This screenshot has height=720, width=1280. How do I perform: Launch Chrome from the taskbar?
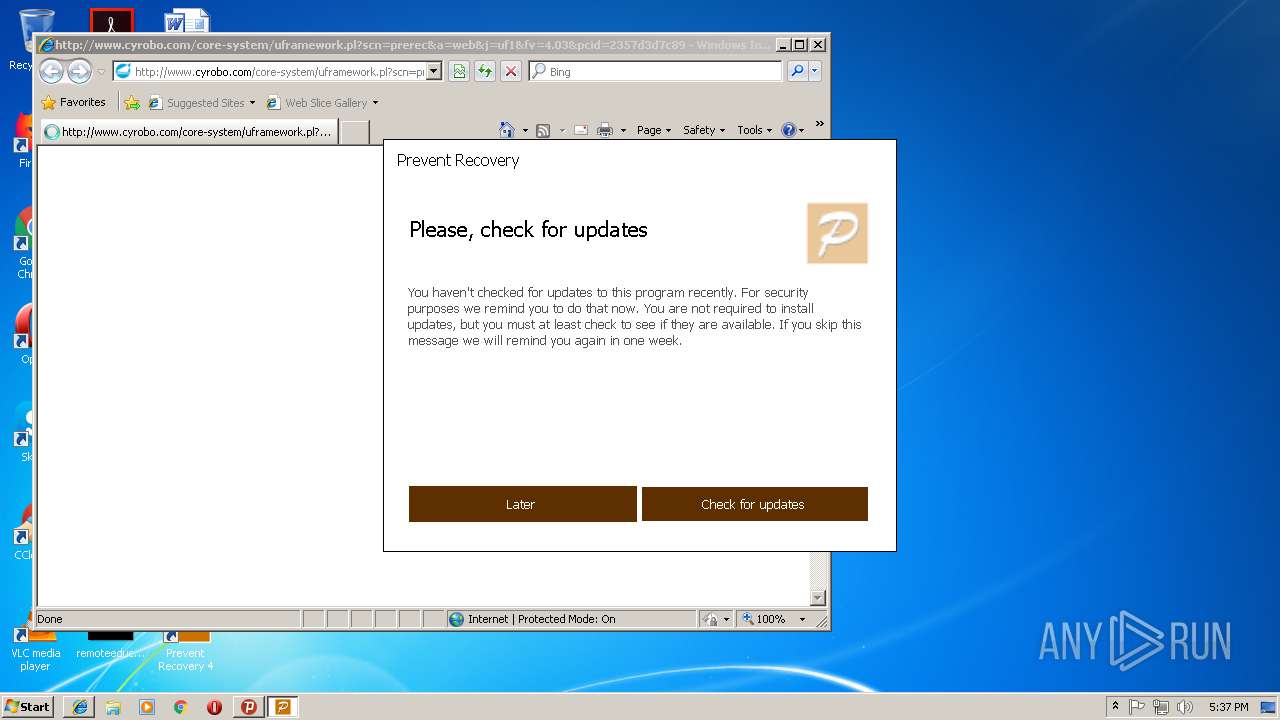tap(180, 706)
